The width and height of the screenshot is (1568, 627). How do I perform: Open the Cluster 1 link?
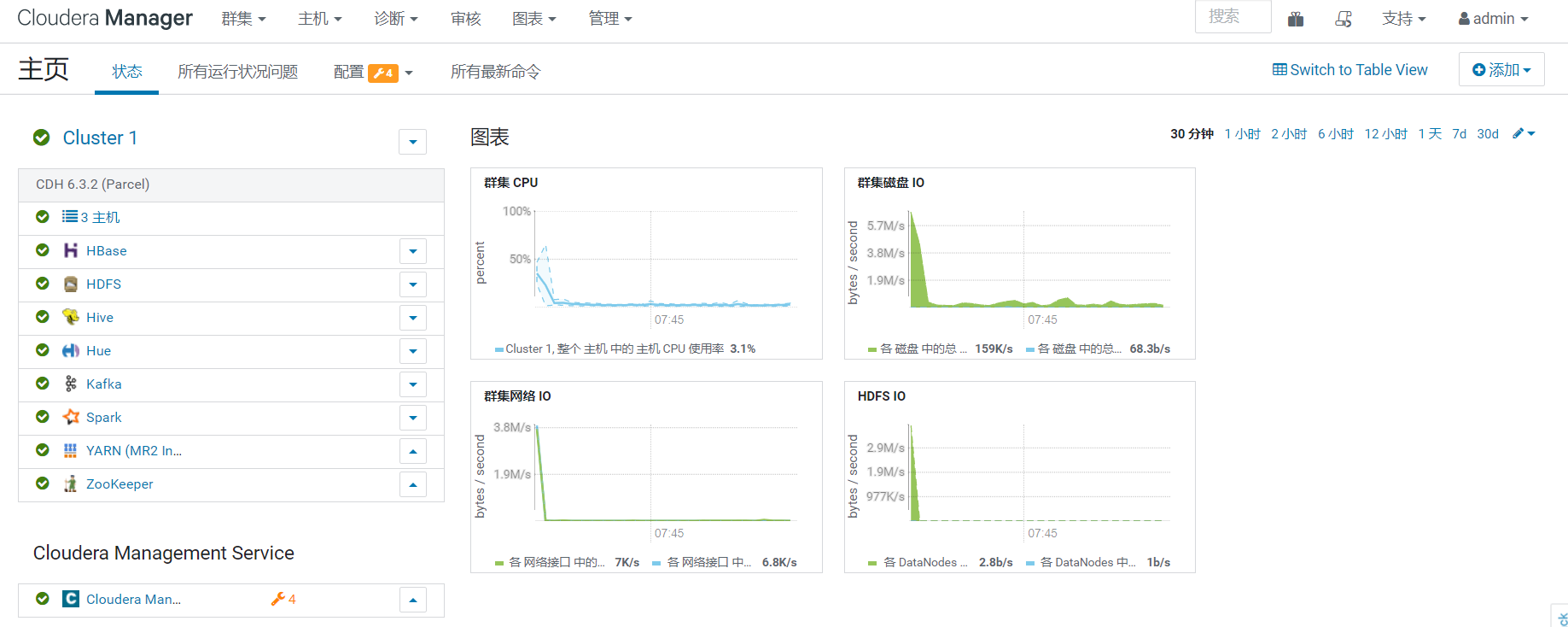(x=100, y=138)
